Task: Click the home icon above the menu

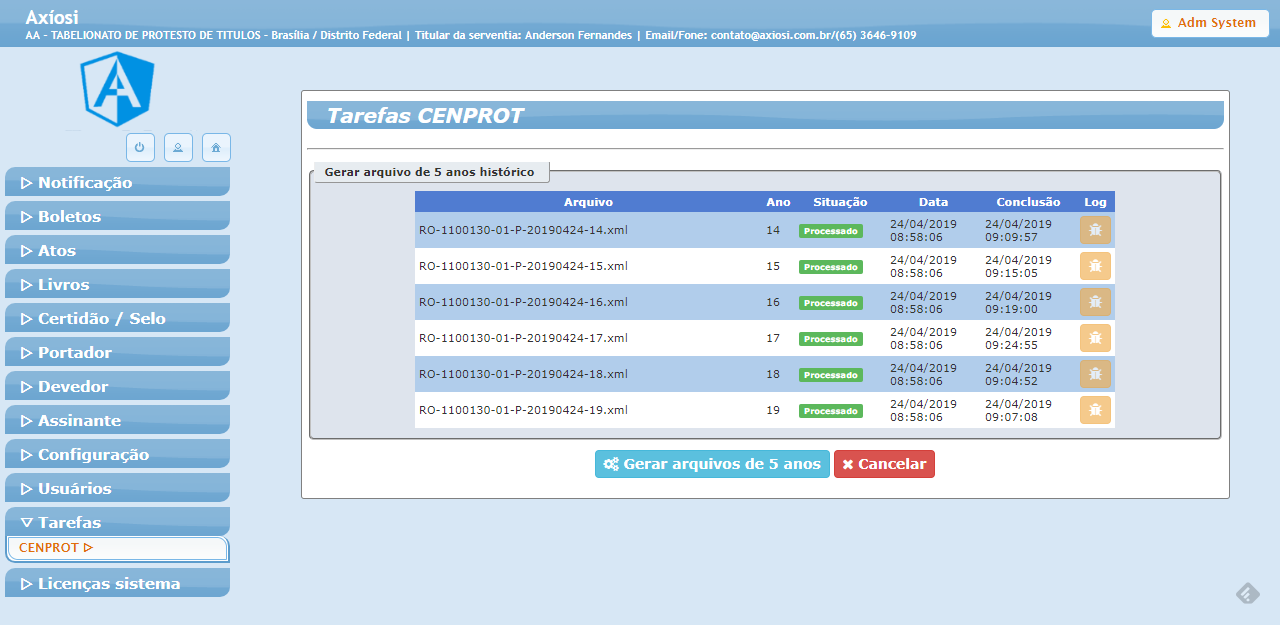Action: coord(216,147)
